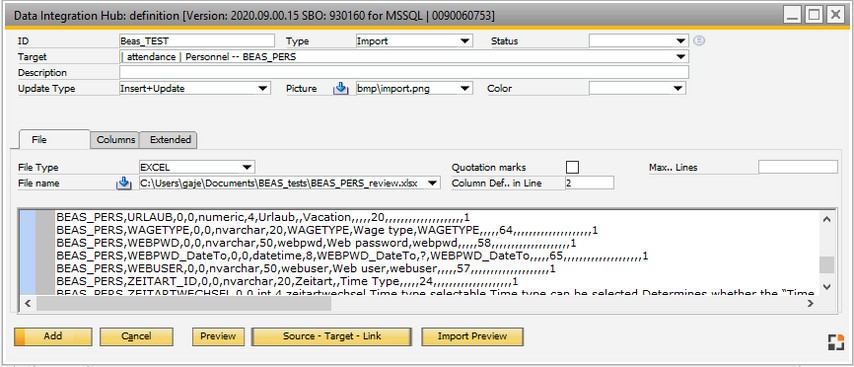Switch to the File tab
This screenshot has width=854, height=367.
point(54,139)
